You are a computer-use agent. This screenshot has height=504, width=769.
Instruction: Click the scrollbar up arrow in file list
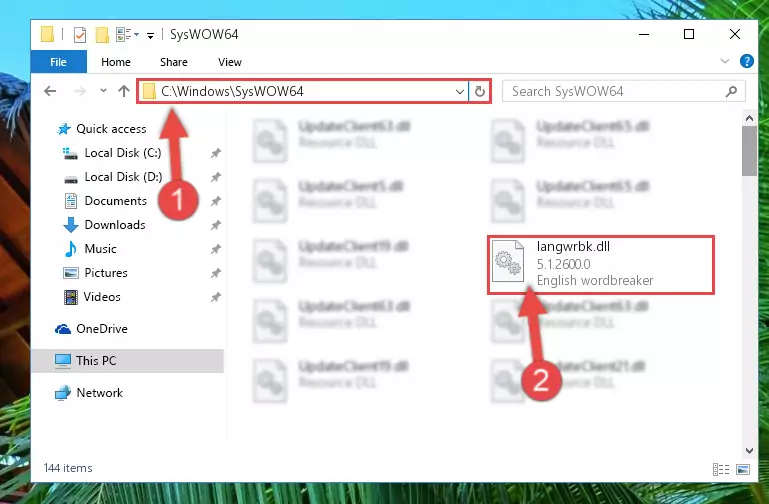point(749,118)
